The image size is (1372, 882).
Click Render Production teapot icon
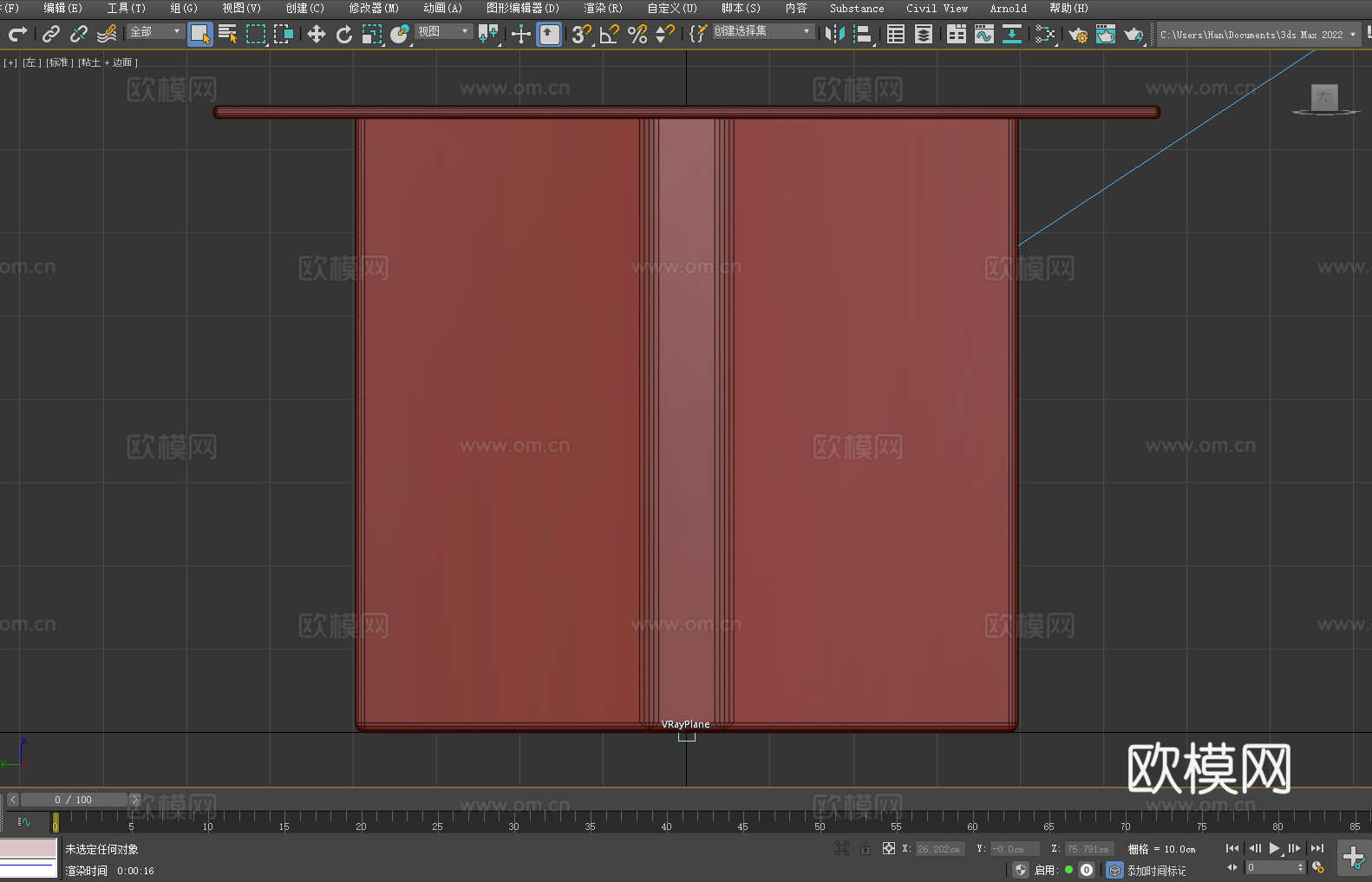[x=1134, y=34]
